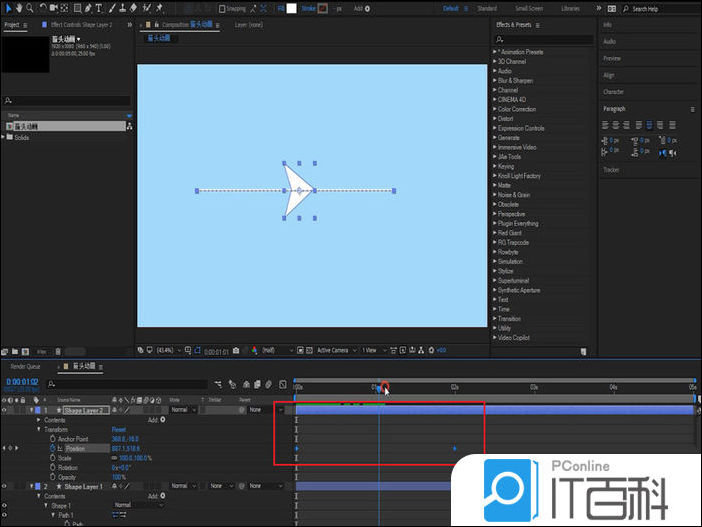Switch to the Small Screen workspace
The height and width of the screenshot is (527, 702).
pos(529,8)
